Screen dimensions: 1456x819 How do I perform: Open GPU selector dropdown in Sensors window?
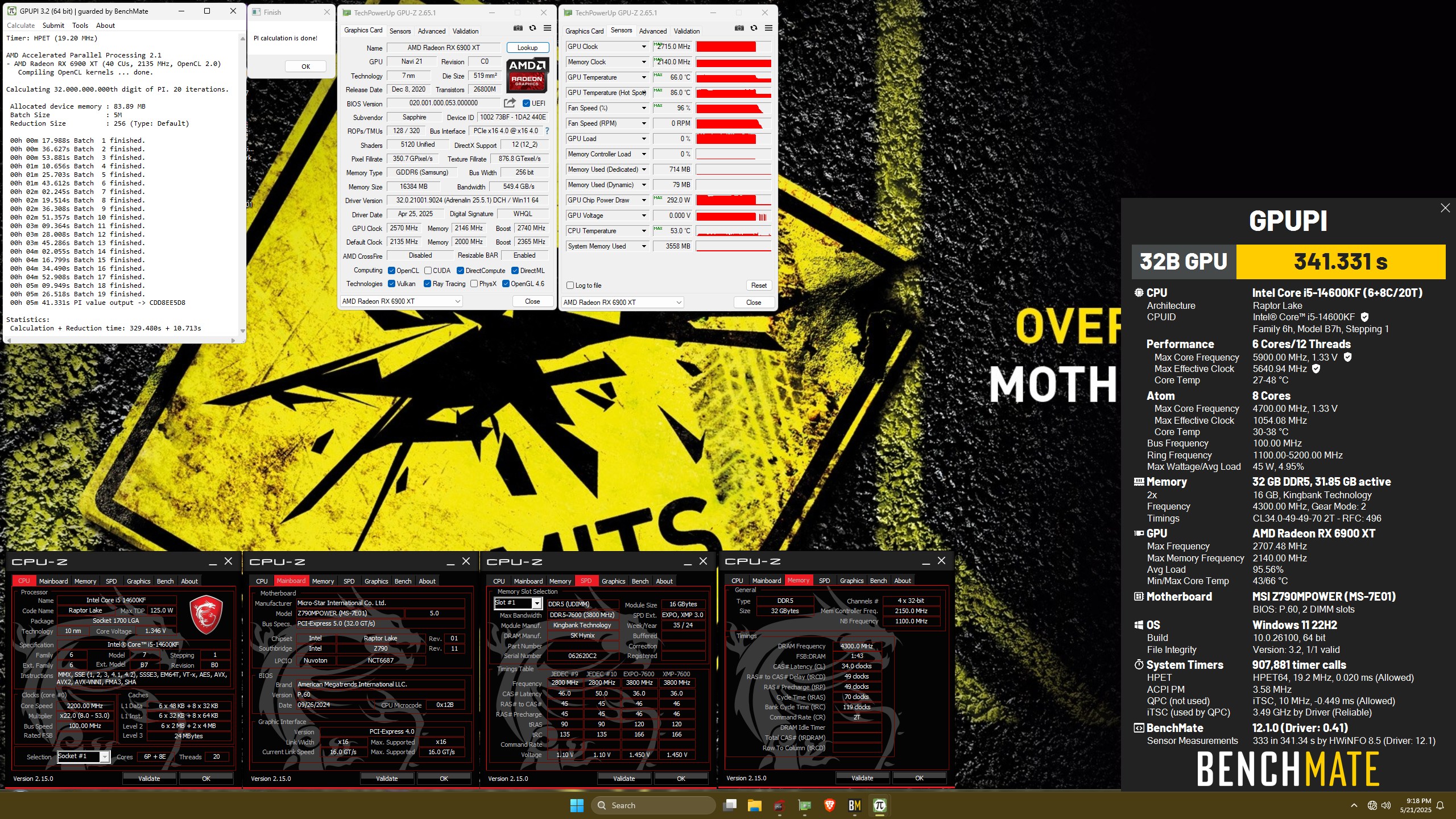coord(622,303)
